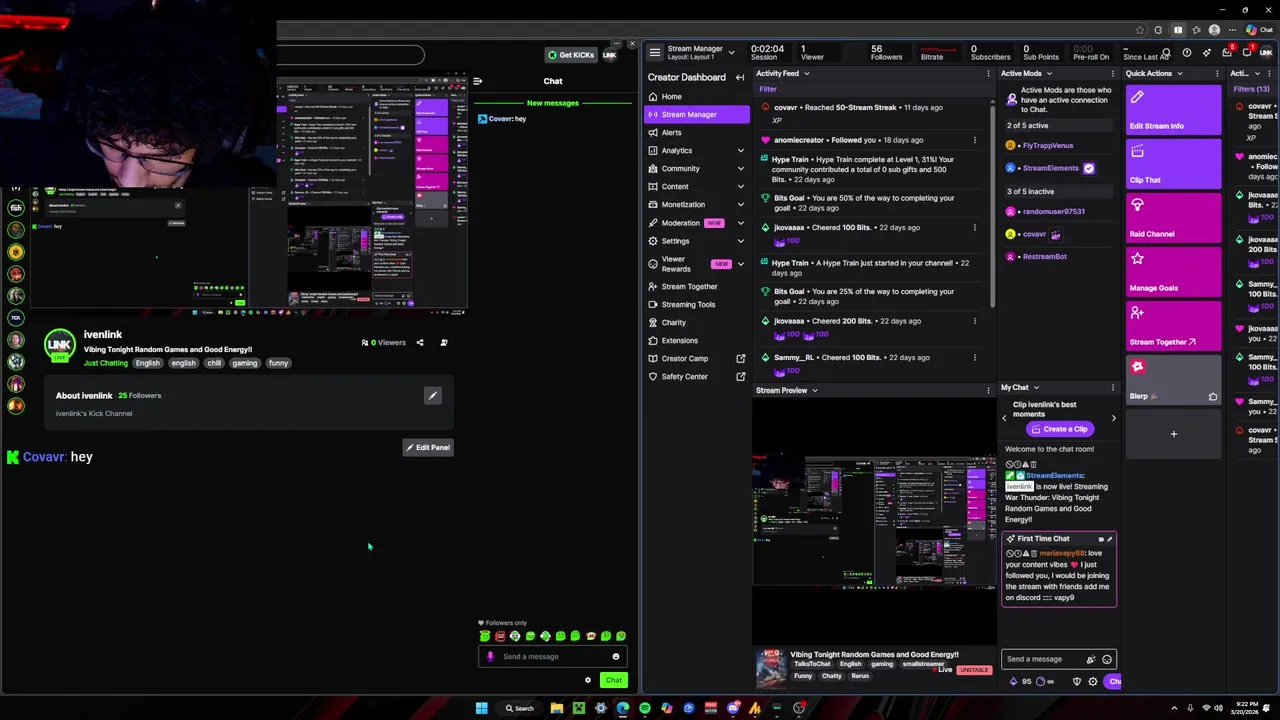Add a new quick action with plus tile
Viewport: 1280px width, 720px height.
click(1173, 434)
